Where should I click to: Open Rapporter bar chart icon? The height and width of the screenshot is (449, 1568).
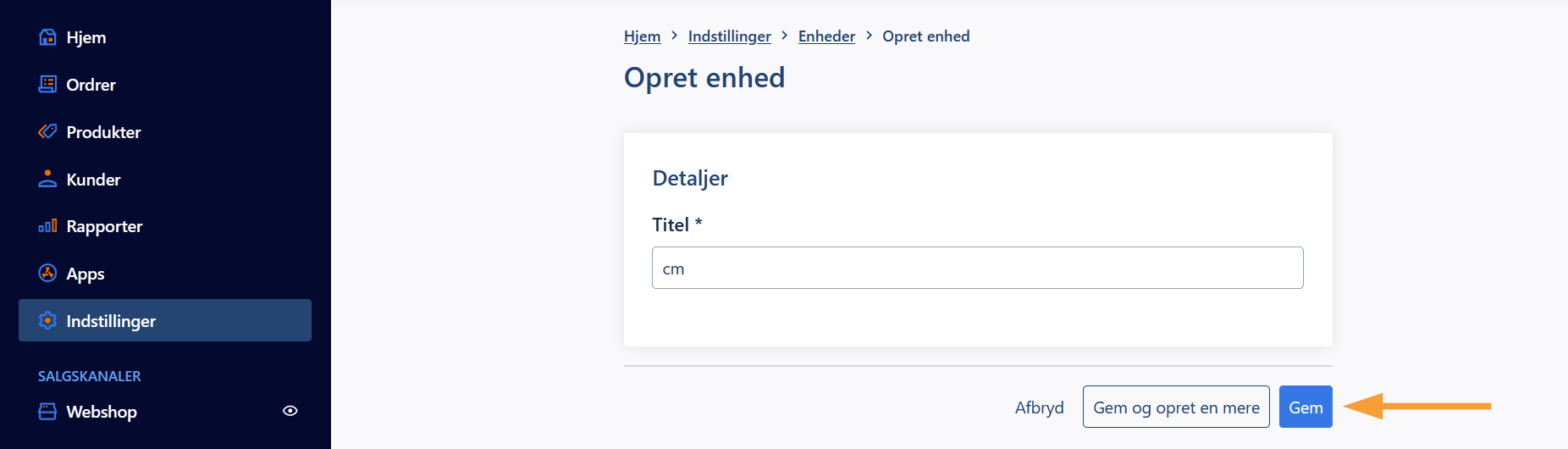pyautogui.click(x=47, y=226)
